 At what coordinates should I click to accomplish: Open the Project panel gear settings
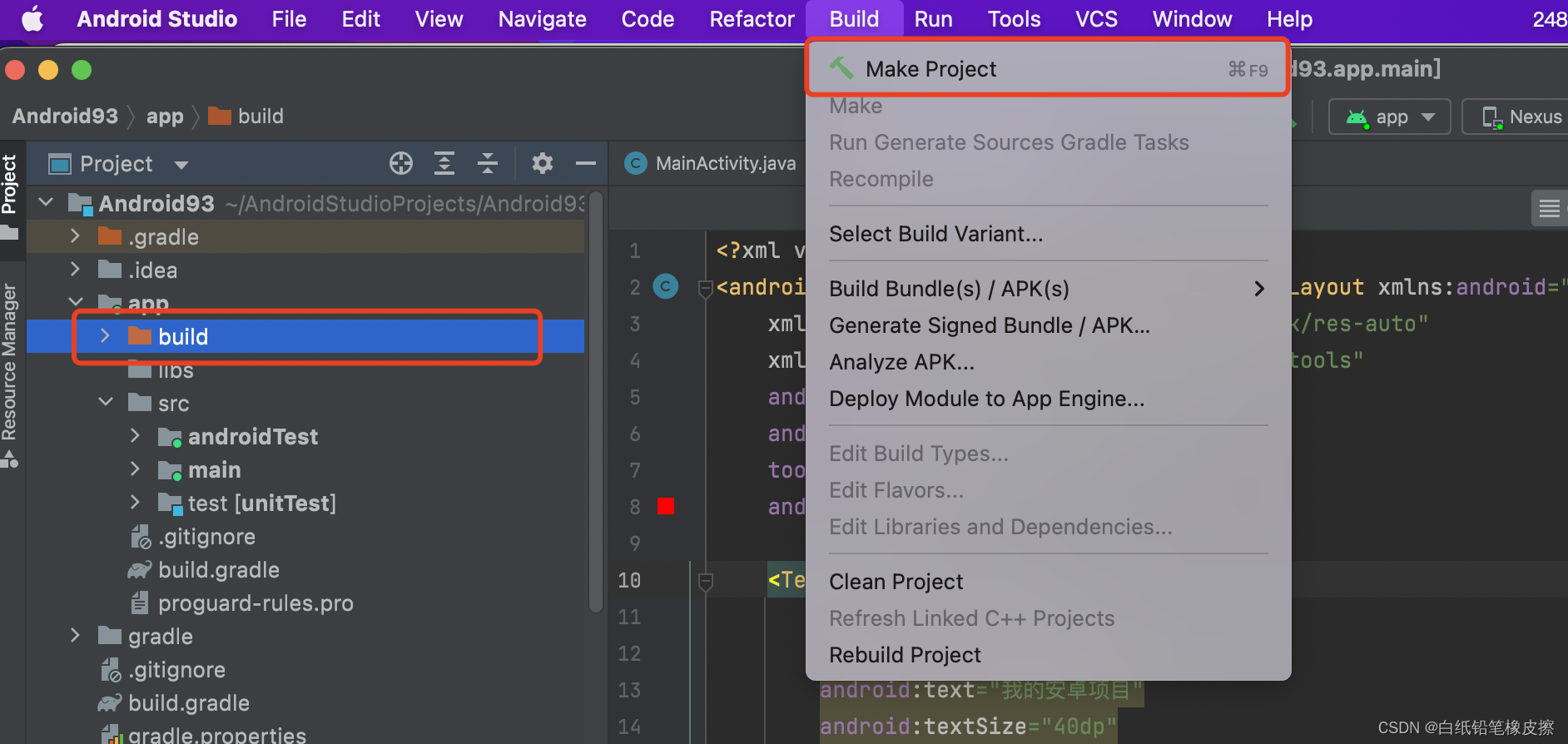(x=543, y=163)
